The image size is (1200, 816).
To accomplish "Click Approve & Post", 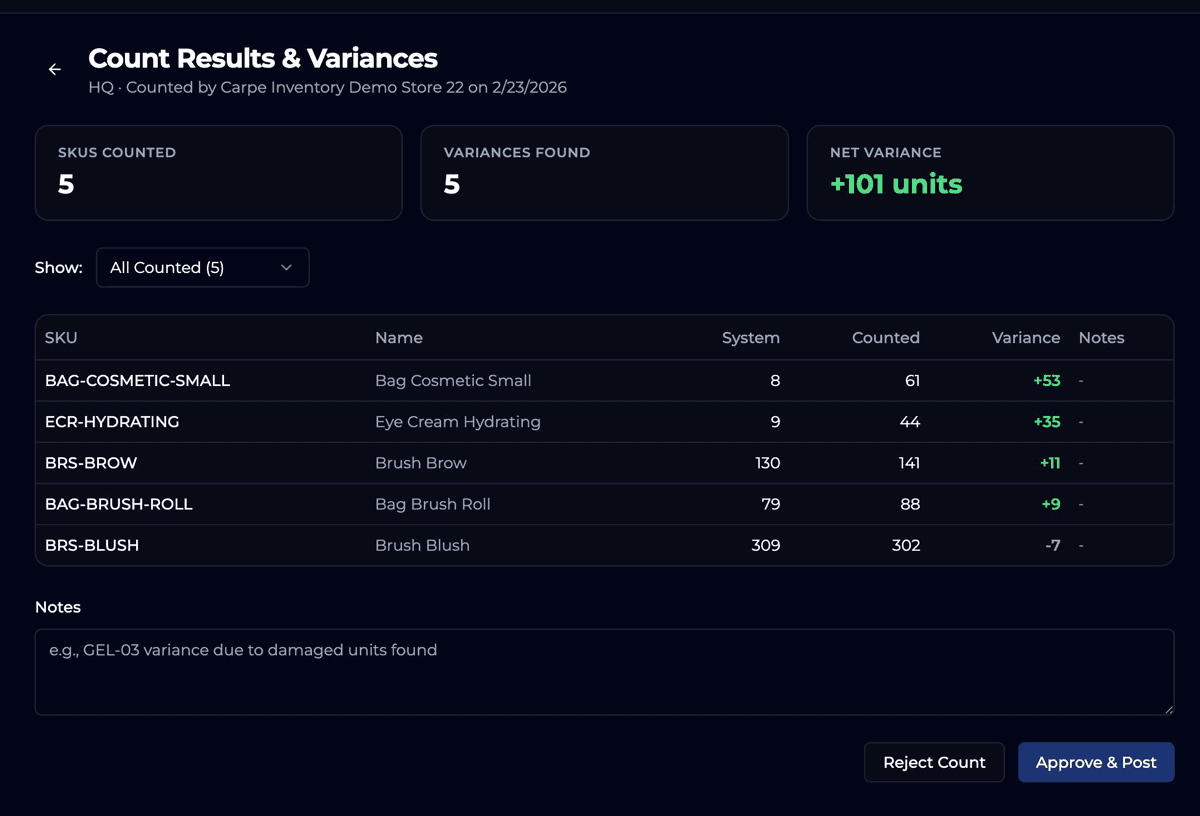I will [x=1096, y=762].
